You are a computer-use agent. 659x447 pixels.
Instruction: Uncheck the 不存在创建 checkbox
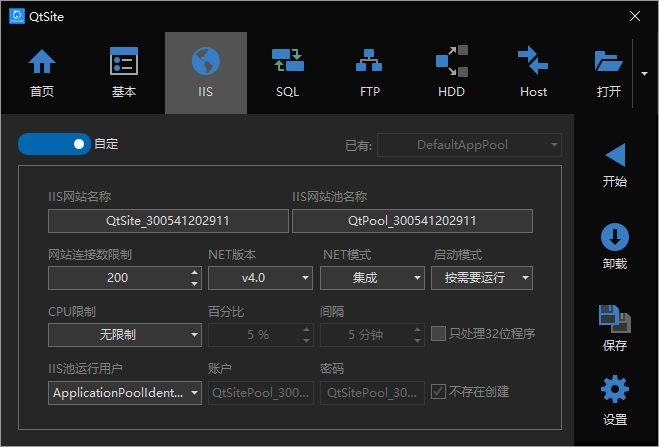click(x=438, y=392)
